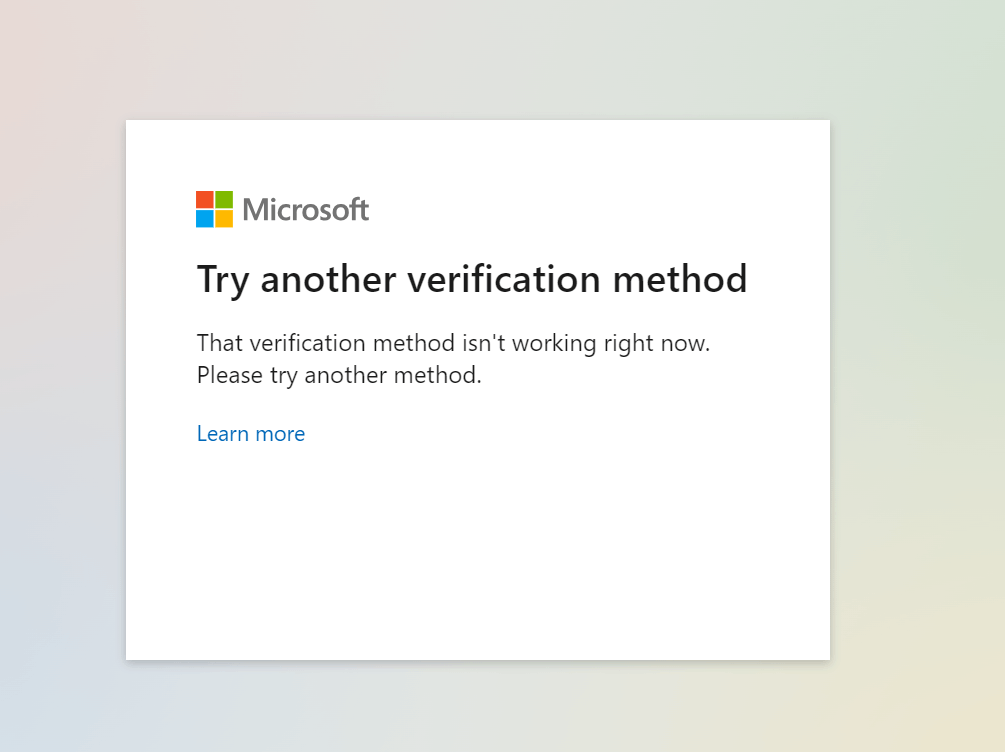Click the yellow square of Microsoft logo
This screenshot has height=752, width=1005.
(224, 219)
